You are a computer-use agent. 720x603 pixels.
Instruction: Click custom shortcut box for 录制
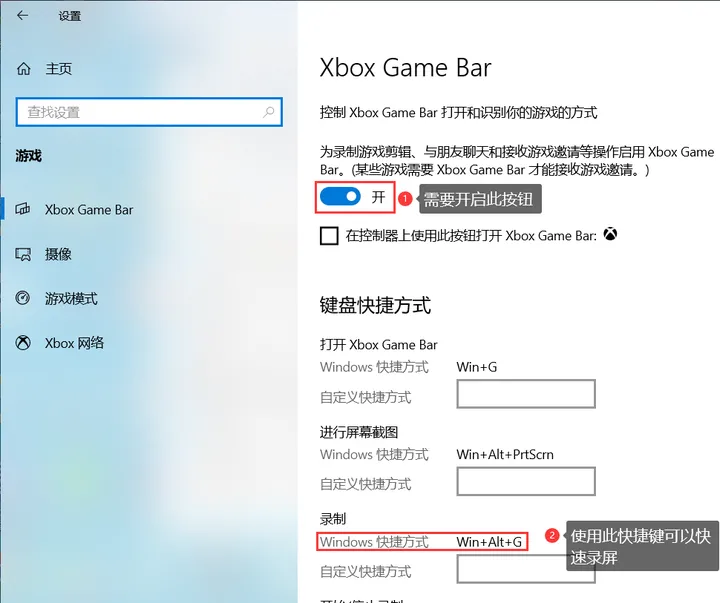point(511,569)
